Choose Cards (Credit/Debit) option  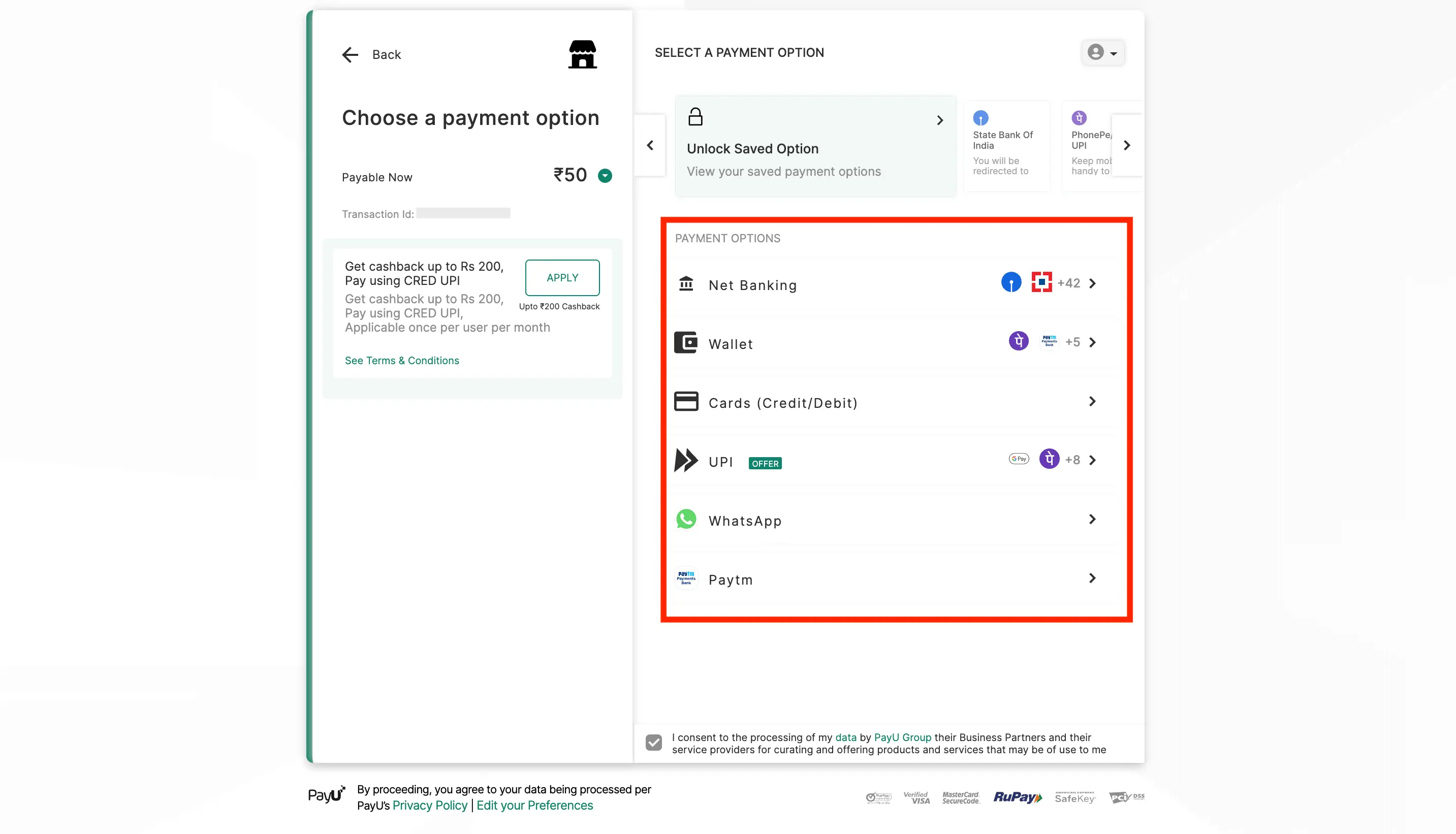(x=891, y=402)
